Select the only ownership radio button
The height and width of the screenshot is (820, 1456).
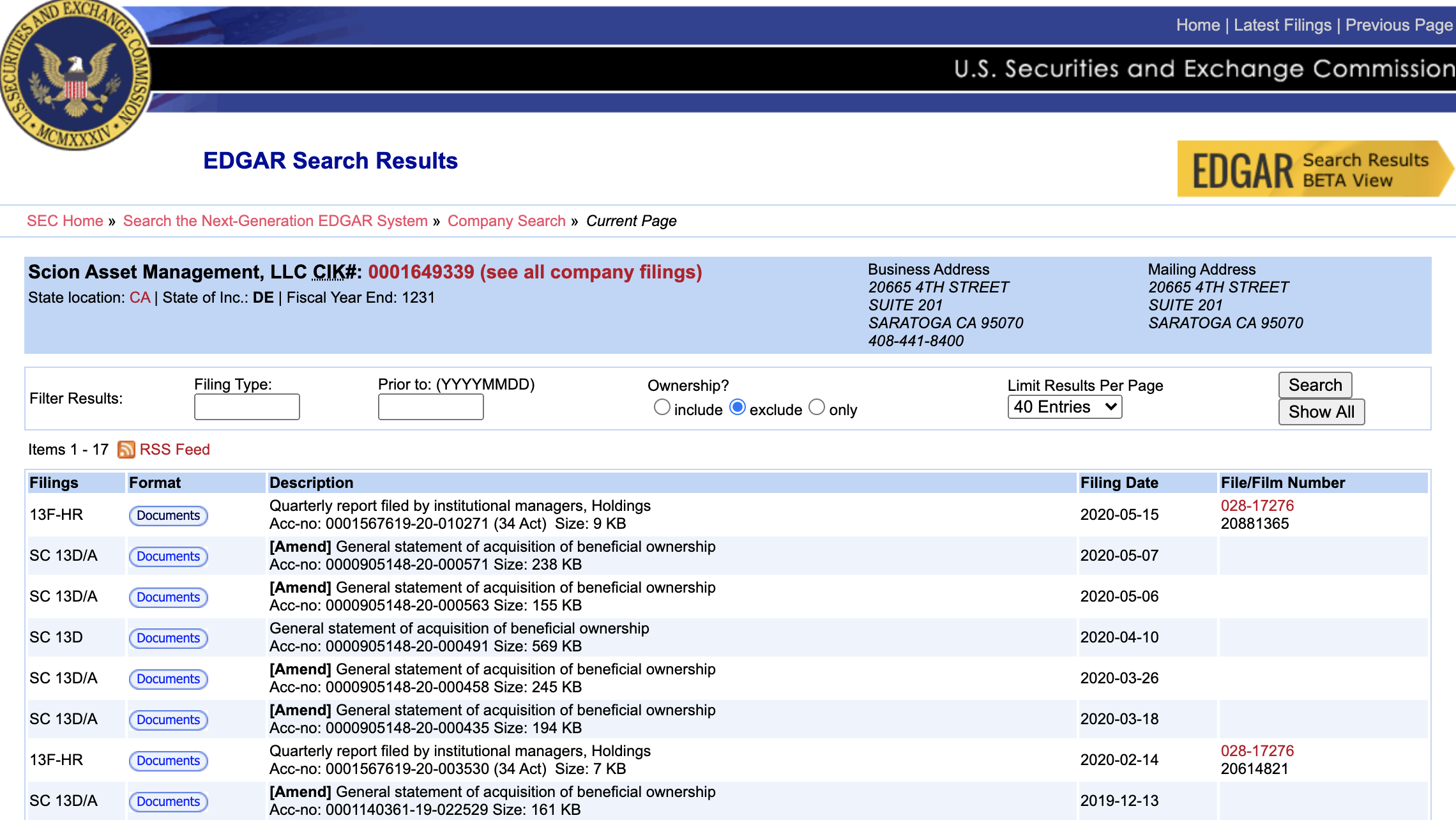817,407
